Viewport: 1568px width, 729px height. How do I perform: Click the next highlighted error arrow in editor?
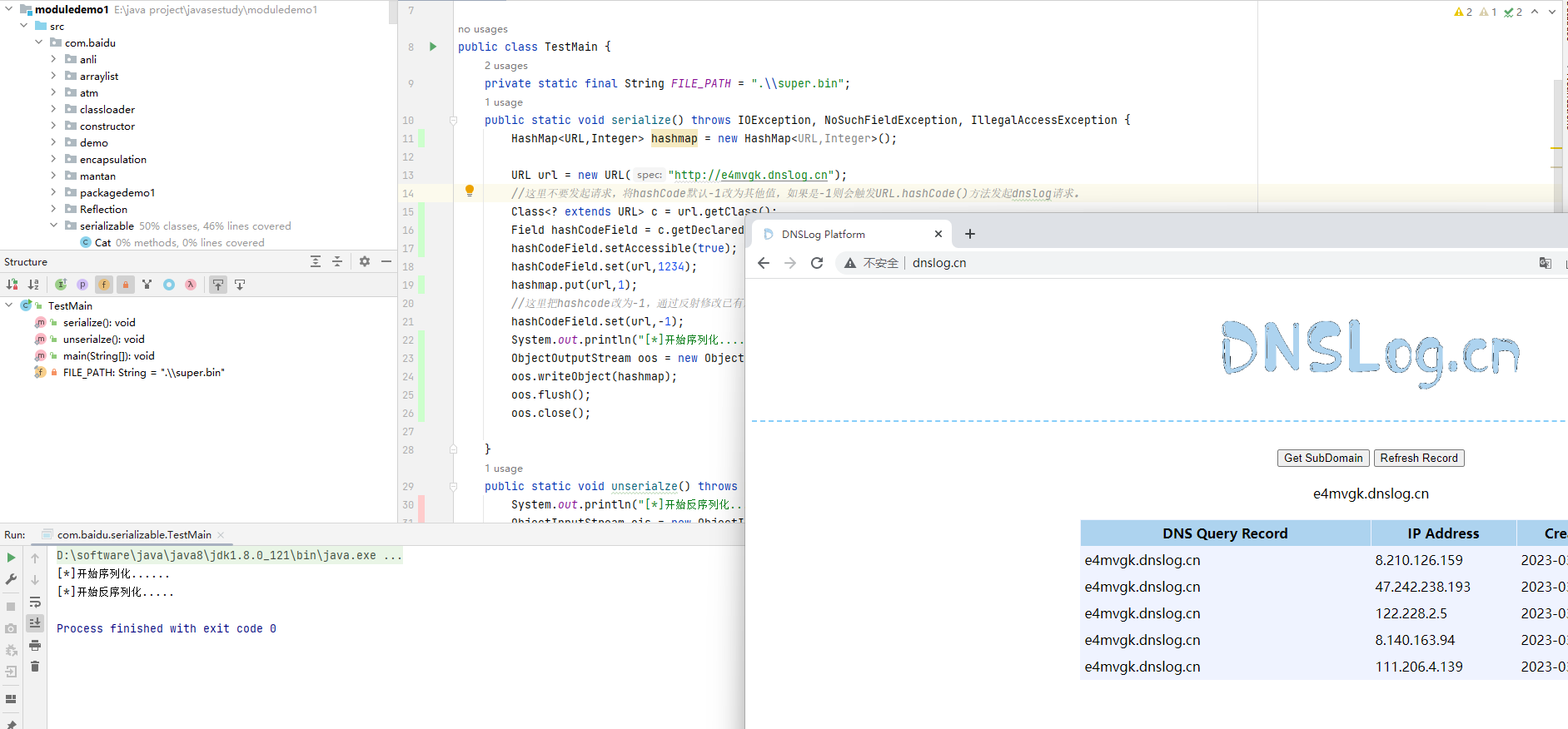(x=1552, y=12)
